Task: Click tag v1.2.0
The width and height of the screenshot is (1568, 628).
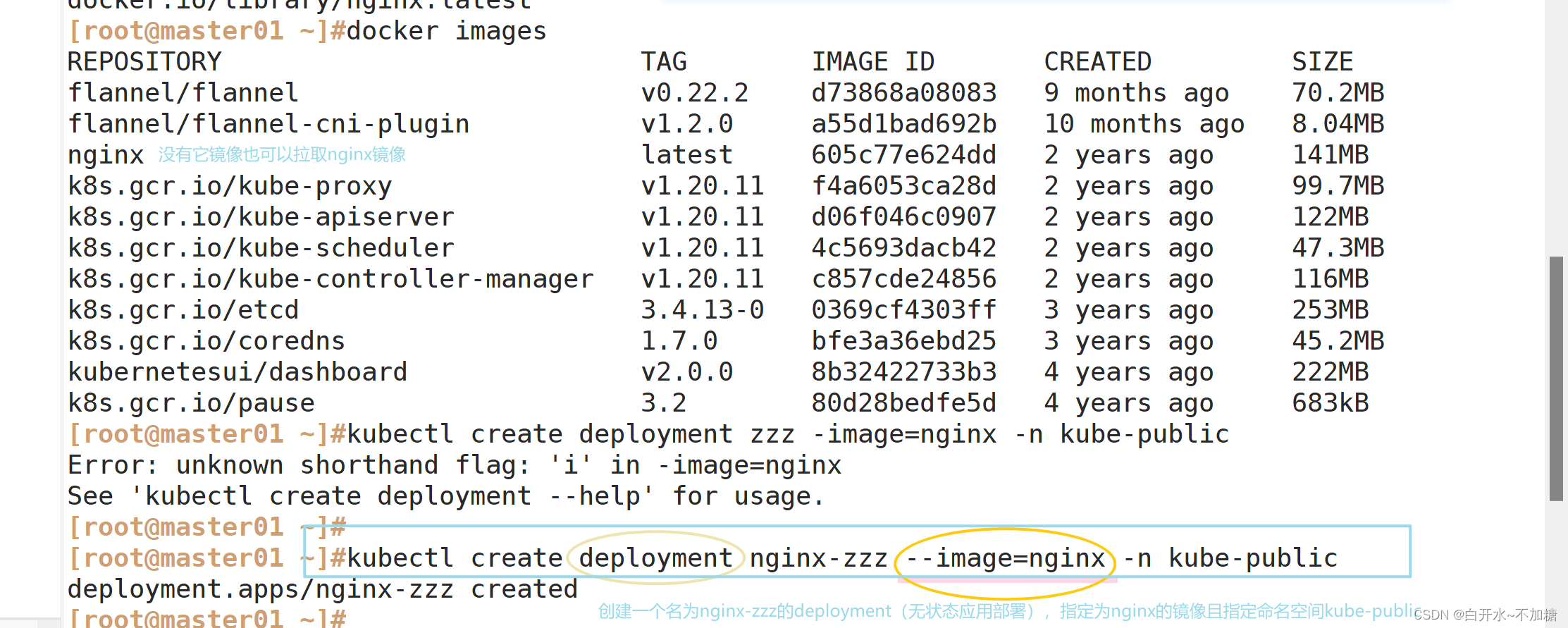Action: 687,124
